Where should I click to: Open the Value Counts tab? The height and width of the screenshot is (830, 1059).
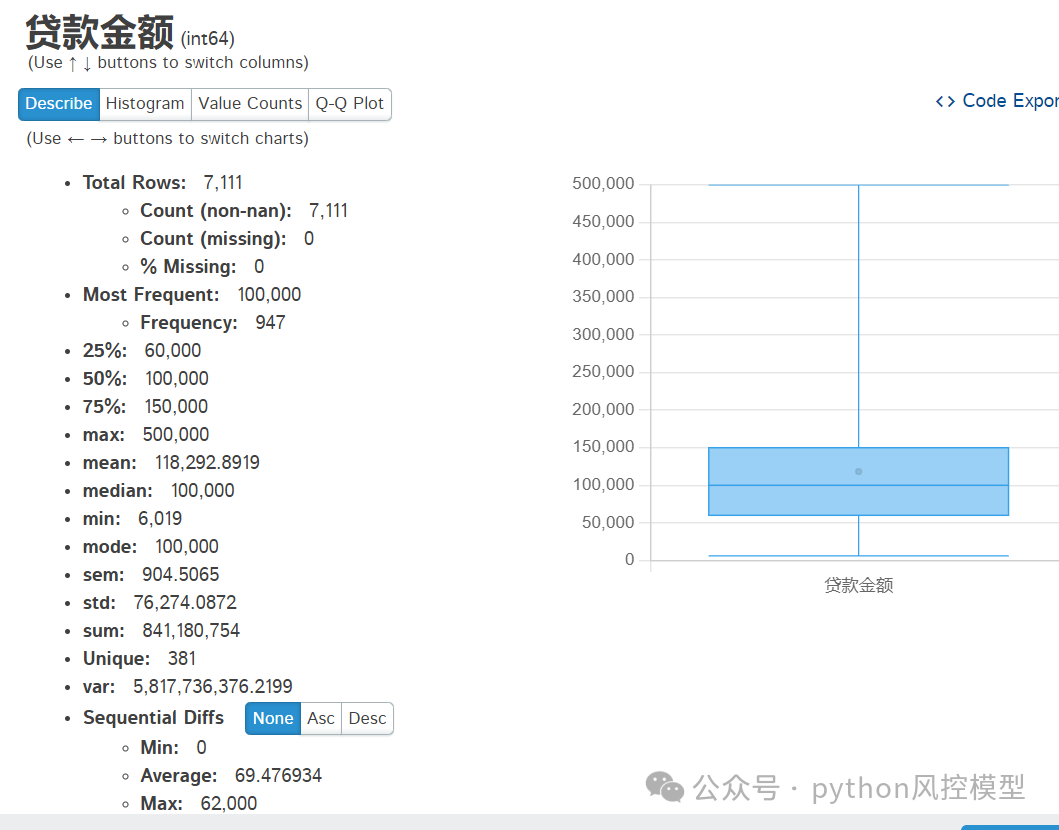(x=250, y=104)
